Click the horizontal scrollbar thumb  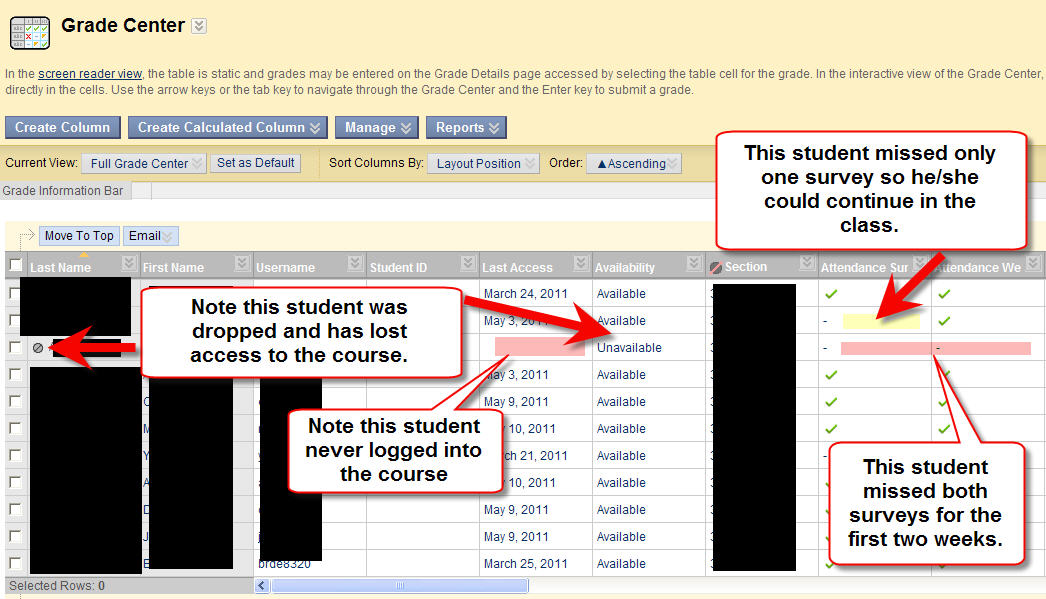[x=400, y=586]
